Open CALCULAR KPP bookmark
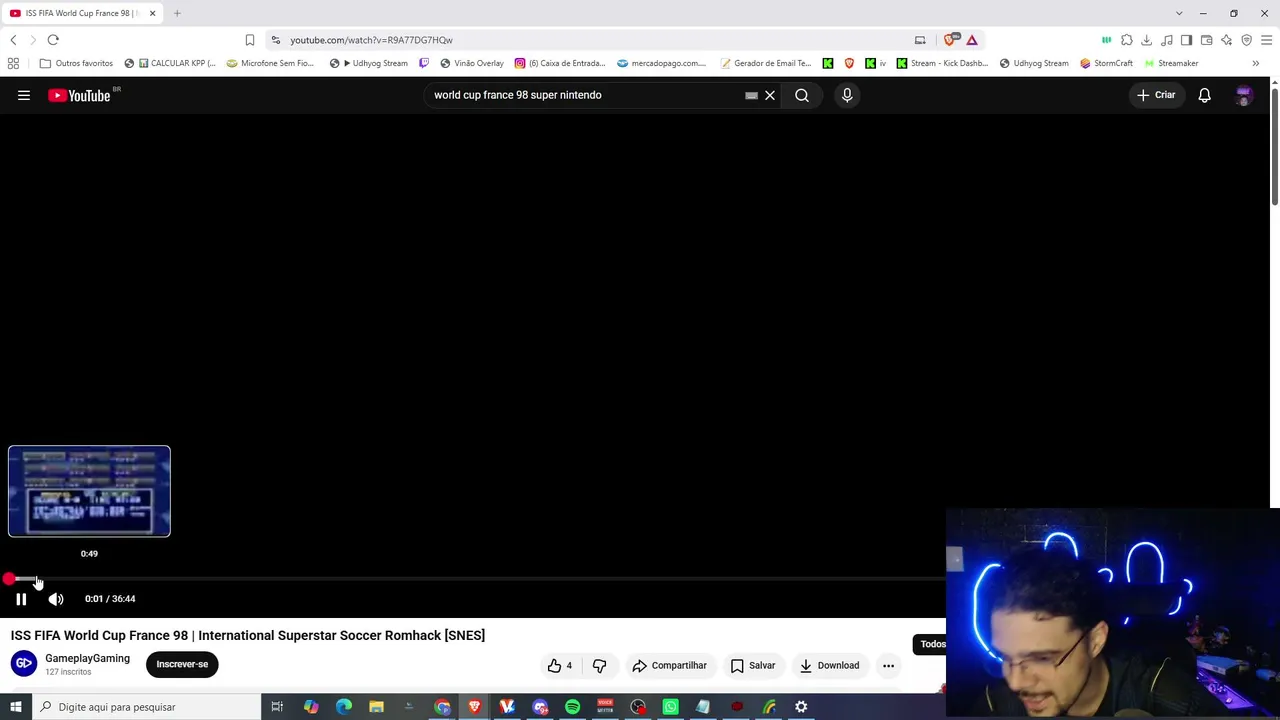The height and width of the screenshot is (720, 1280). point(170,63)
